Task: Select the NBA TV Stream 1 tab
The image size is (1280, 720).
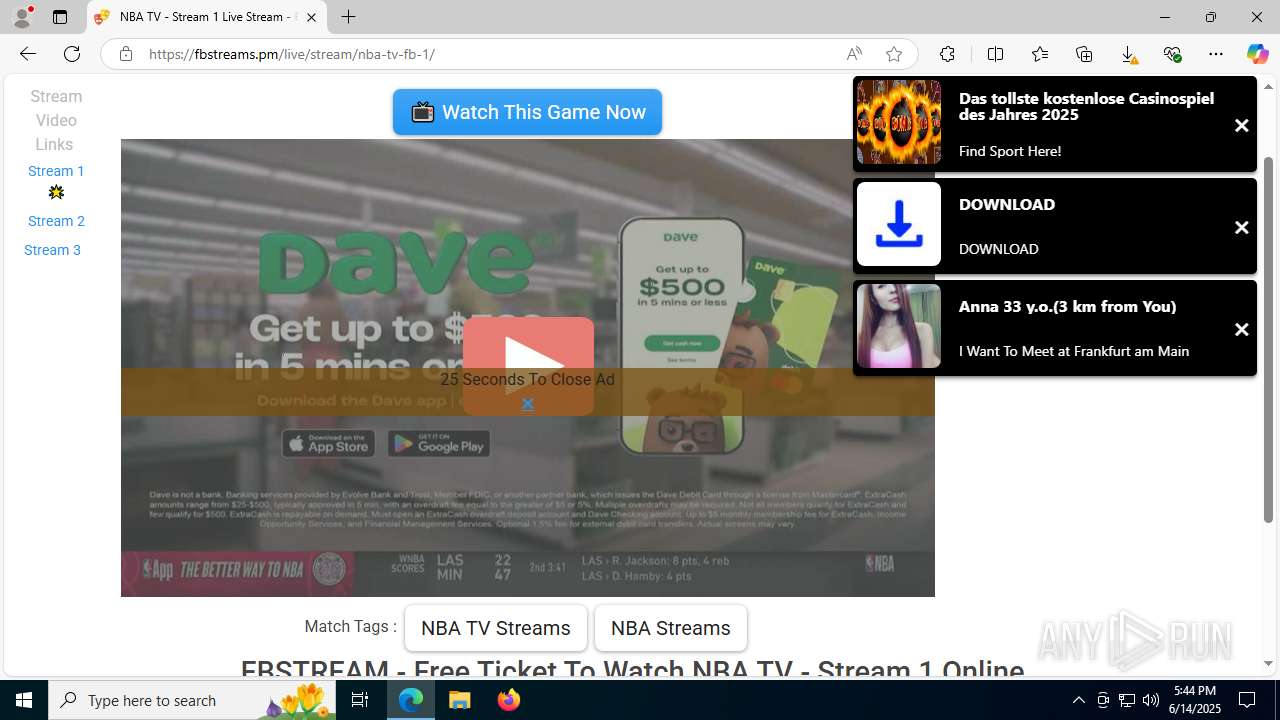Action: (x=207, y=17)
